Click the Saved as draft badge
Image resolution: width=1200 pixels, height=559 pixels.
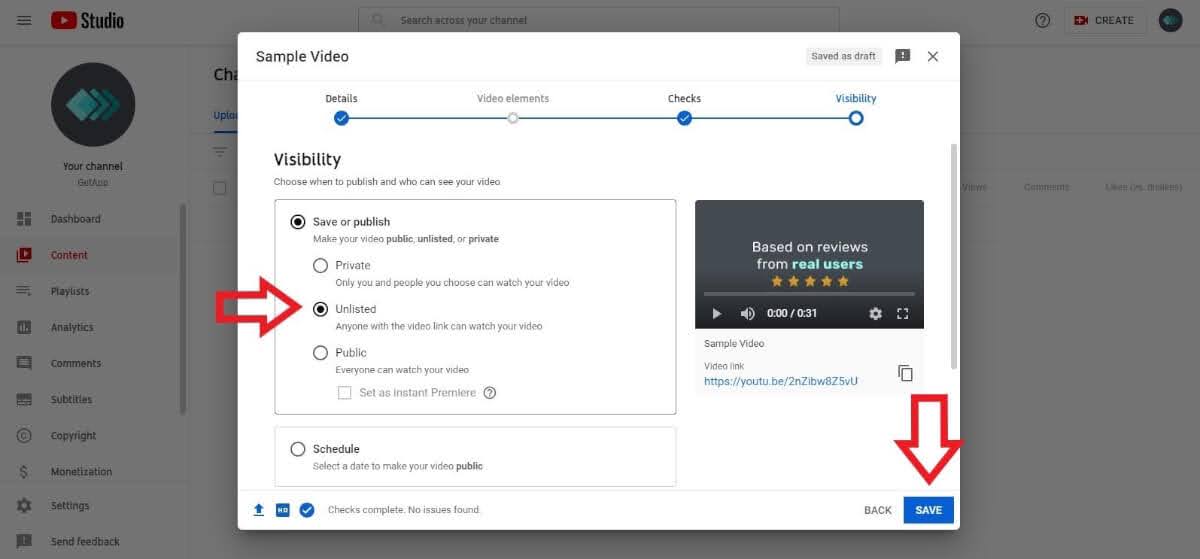point(843,56)
